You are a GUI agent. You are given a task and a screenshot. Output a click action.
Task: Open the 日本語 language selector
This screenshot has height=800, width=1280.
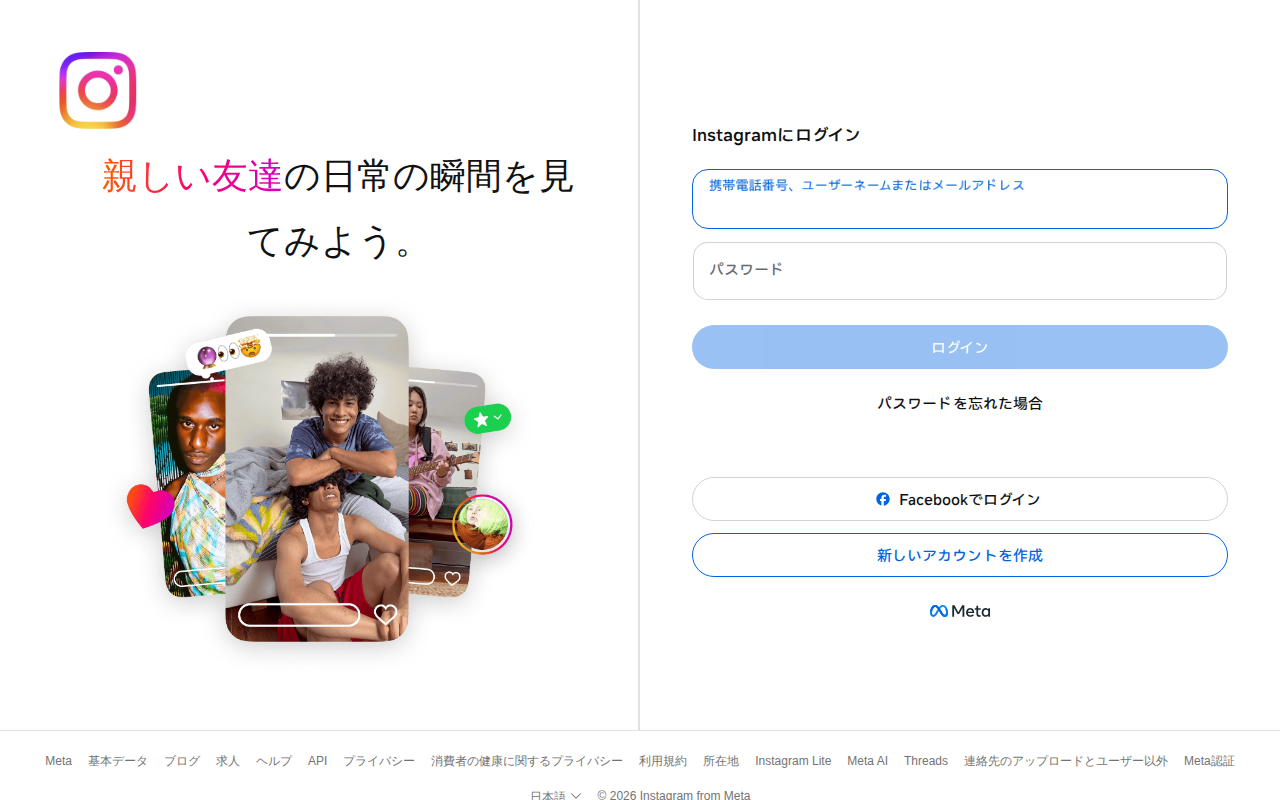(x=555, y=794)
